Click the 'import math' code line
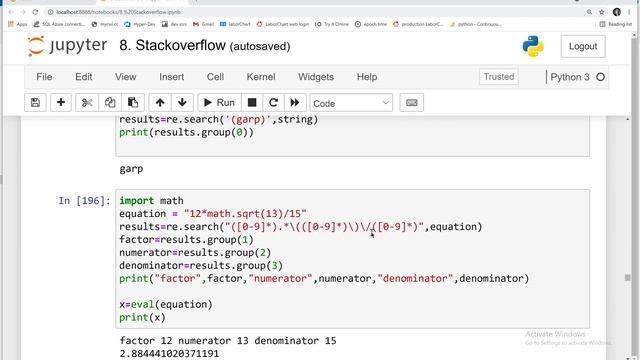The height and width of the screenshot is (360, 640). click(151, 200)
